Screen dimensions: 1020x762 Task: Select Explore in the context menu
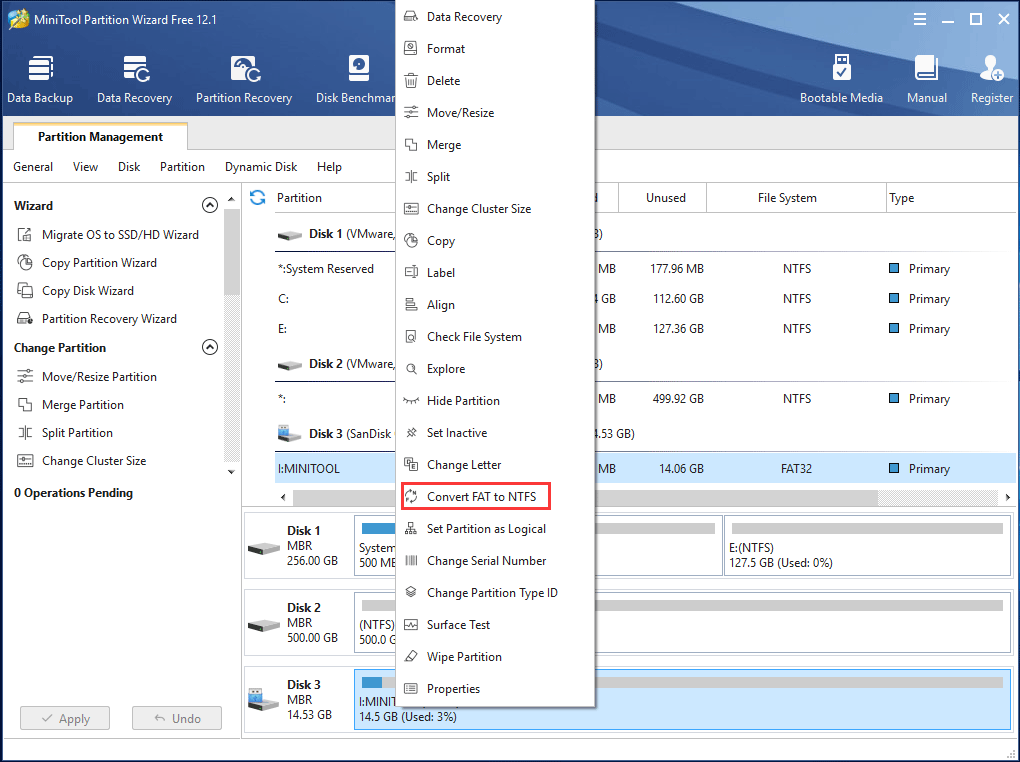tap(495, 368)
